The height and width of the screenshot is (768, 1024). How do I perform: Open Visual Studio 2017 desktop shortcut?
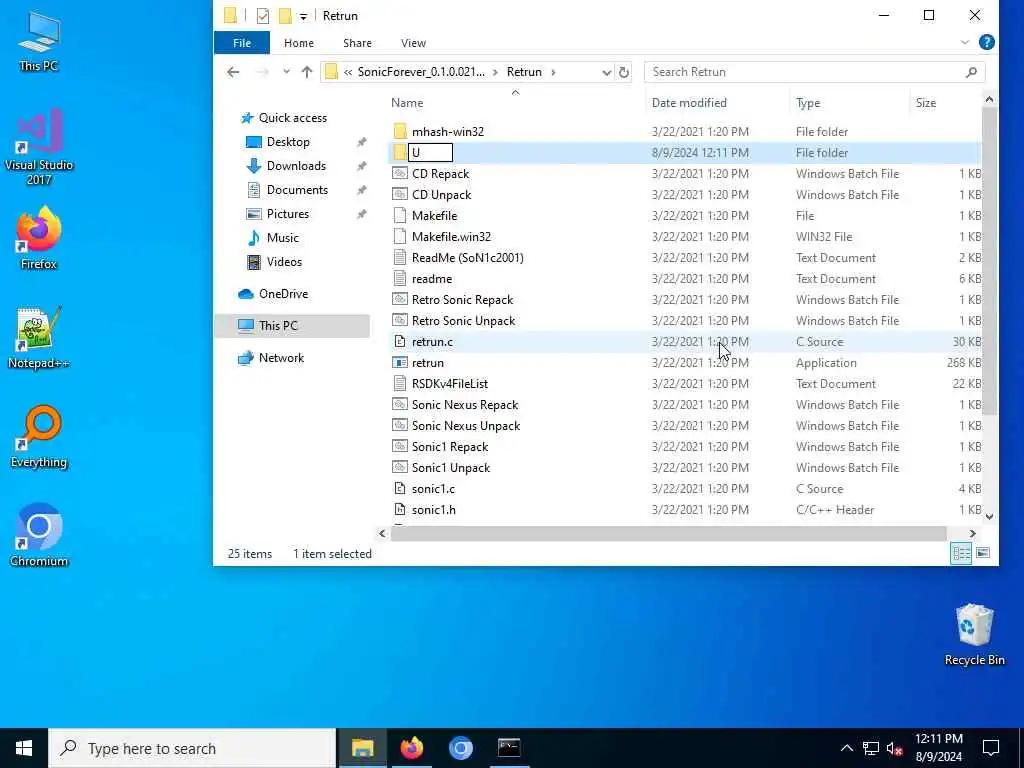(x=39, y=148)
